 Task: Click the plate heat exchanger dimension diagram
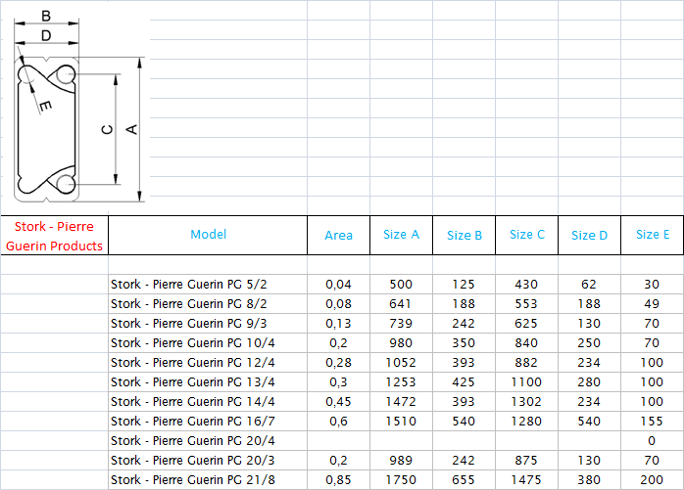tap(79, 106)
